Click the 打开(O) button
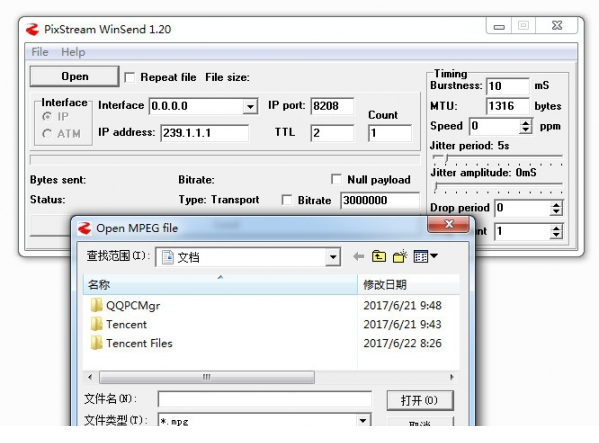599x443 pixels. click(420, 400)
